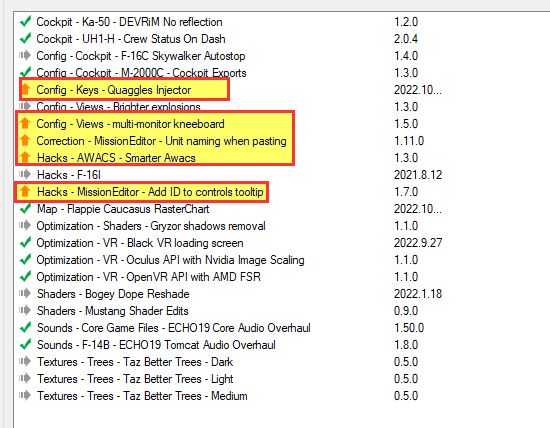Viewport: 550px width, 428px height.
Task: Select Textures - Trees - Taz Better Trees - Light
Action: [135, 379]
